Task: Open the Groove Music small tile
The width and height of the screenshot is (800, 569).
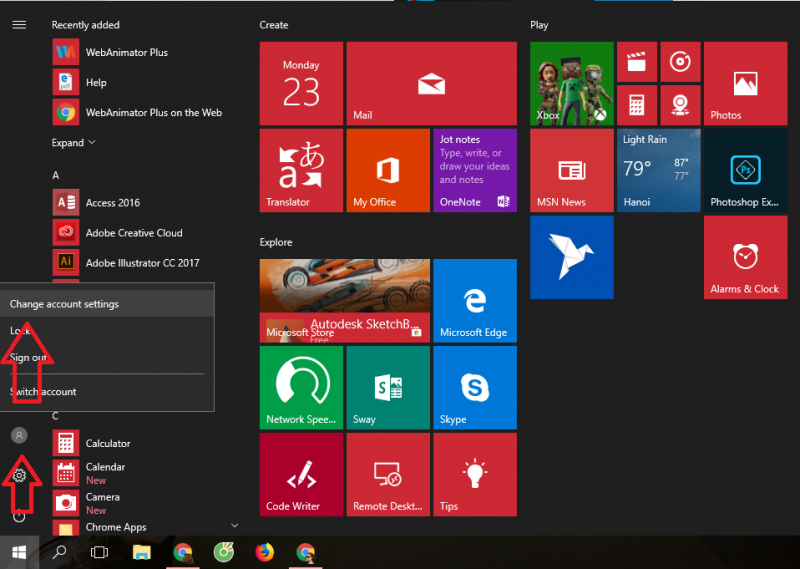Action: (680, 62)
